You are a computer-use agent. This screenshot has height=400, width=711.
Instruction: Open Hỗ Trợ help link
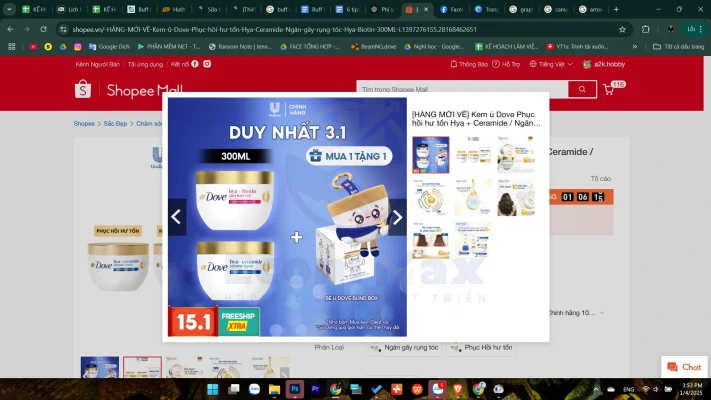[506, 64]
